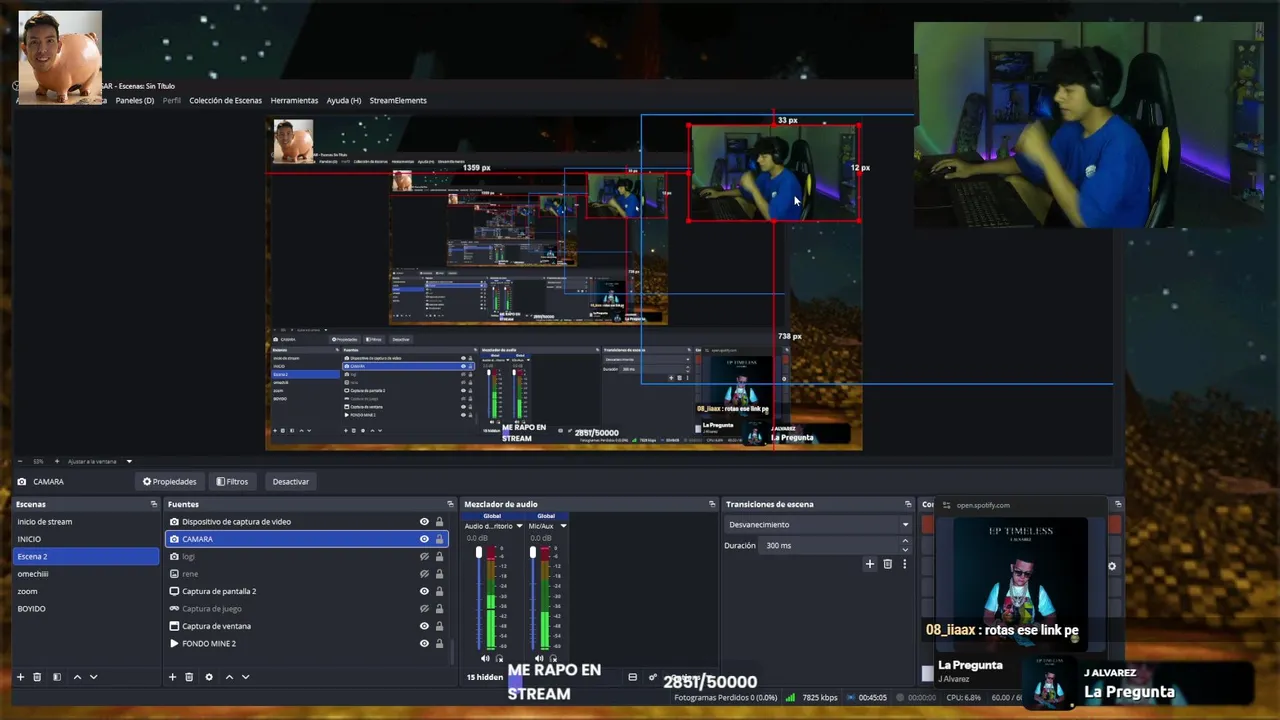Toggle lock on FONDO MINE 2 source
The image size is (1280, 720).
coord(439,643)
